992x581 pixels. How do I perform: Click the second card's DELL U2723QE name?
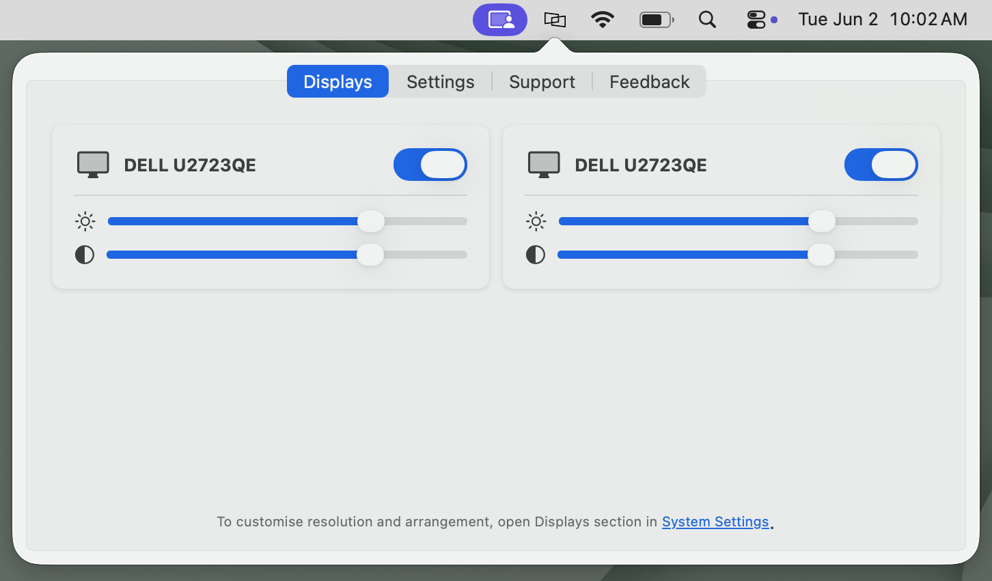click(641, 165)
